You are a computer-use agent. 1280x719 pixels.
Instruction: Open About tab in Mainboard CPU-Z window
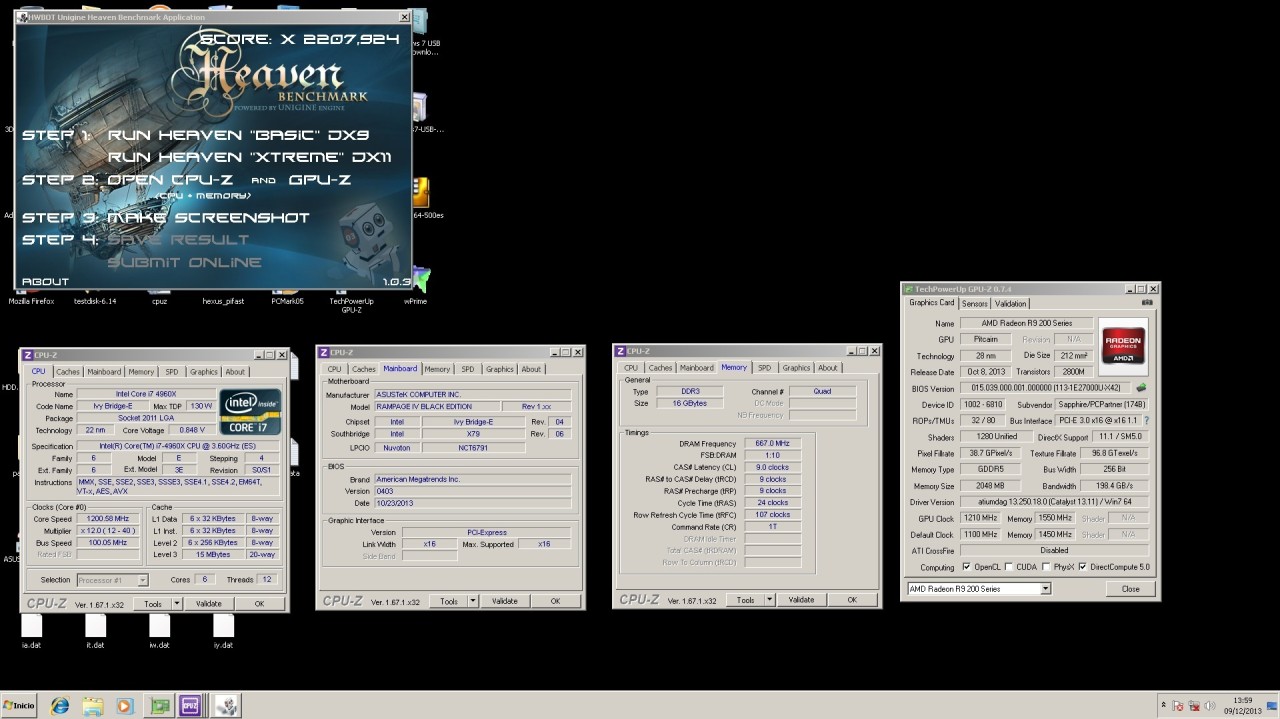coord(531,369)
